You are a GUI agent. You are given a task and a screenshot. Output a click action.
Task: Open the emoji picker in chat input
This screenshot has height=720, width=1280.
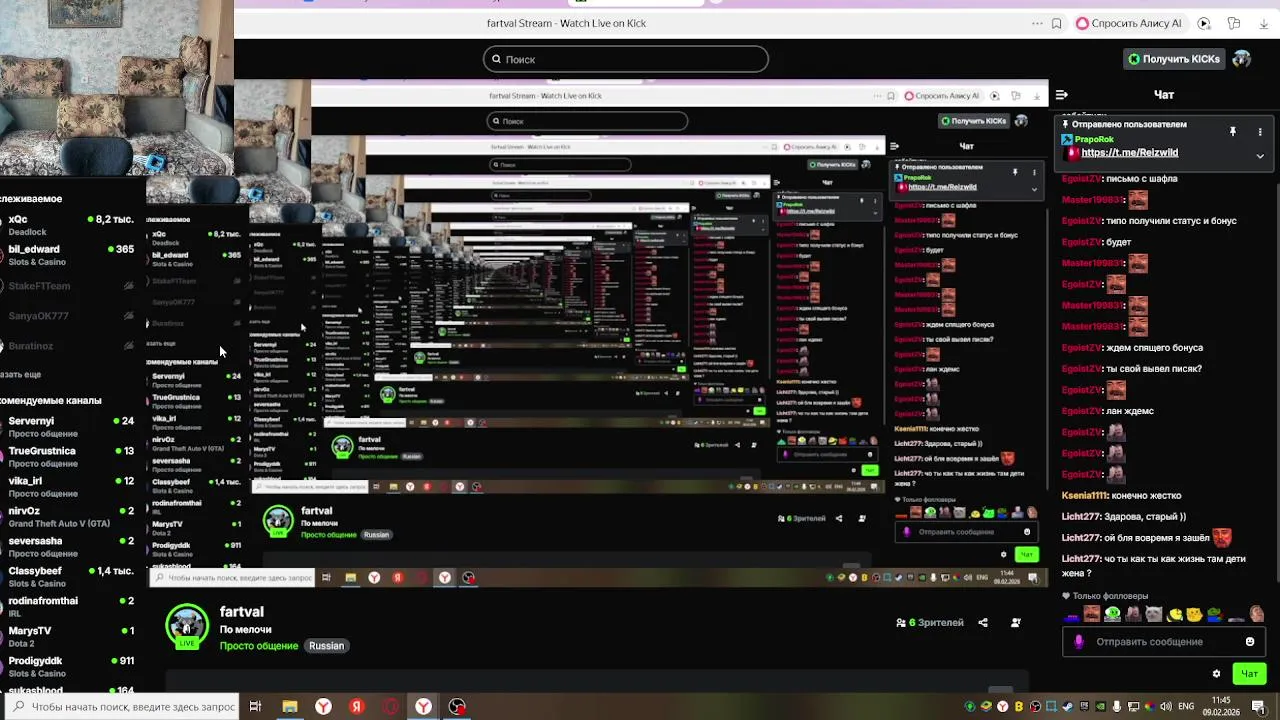1250,642
